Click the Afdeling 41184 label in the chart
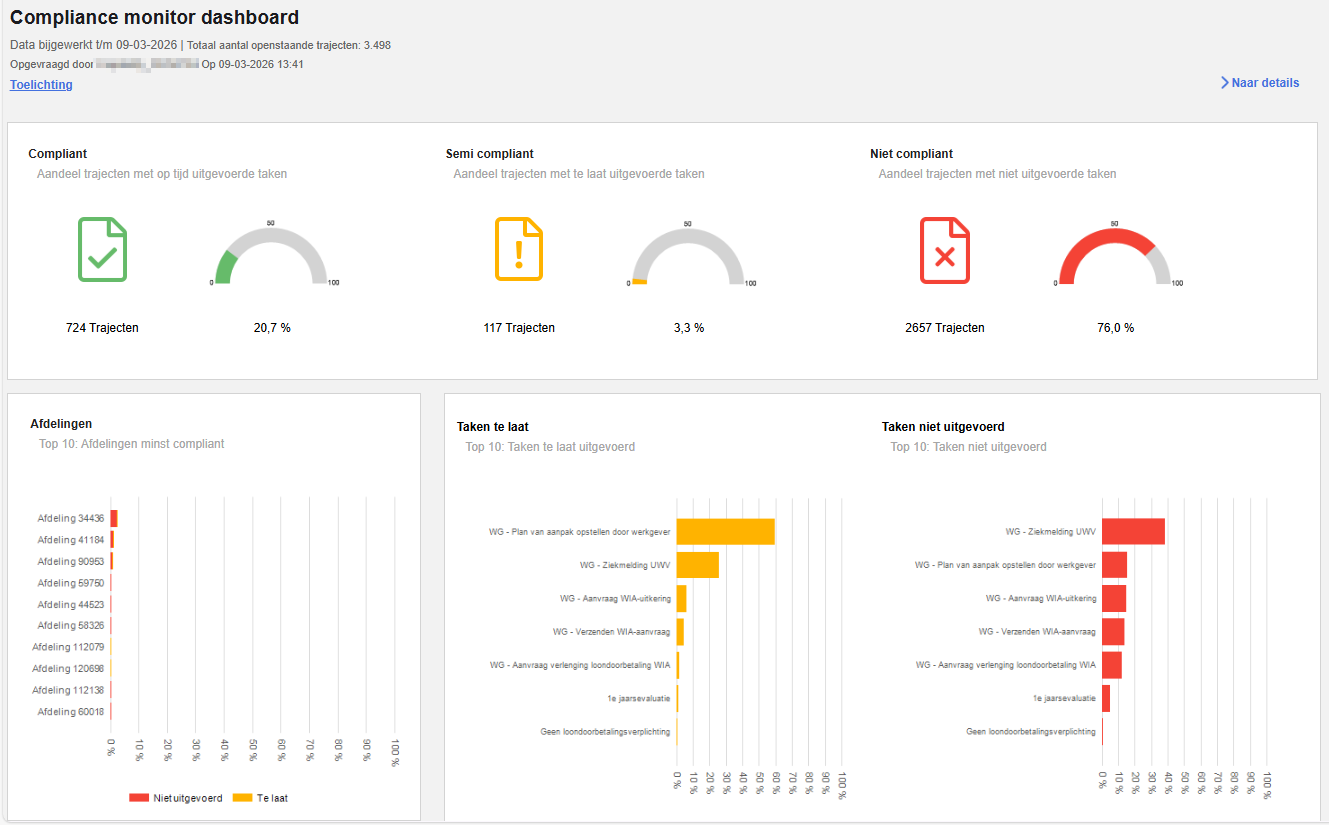This screenshot has height=825, width=1329. click(71, 540)
